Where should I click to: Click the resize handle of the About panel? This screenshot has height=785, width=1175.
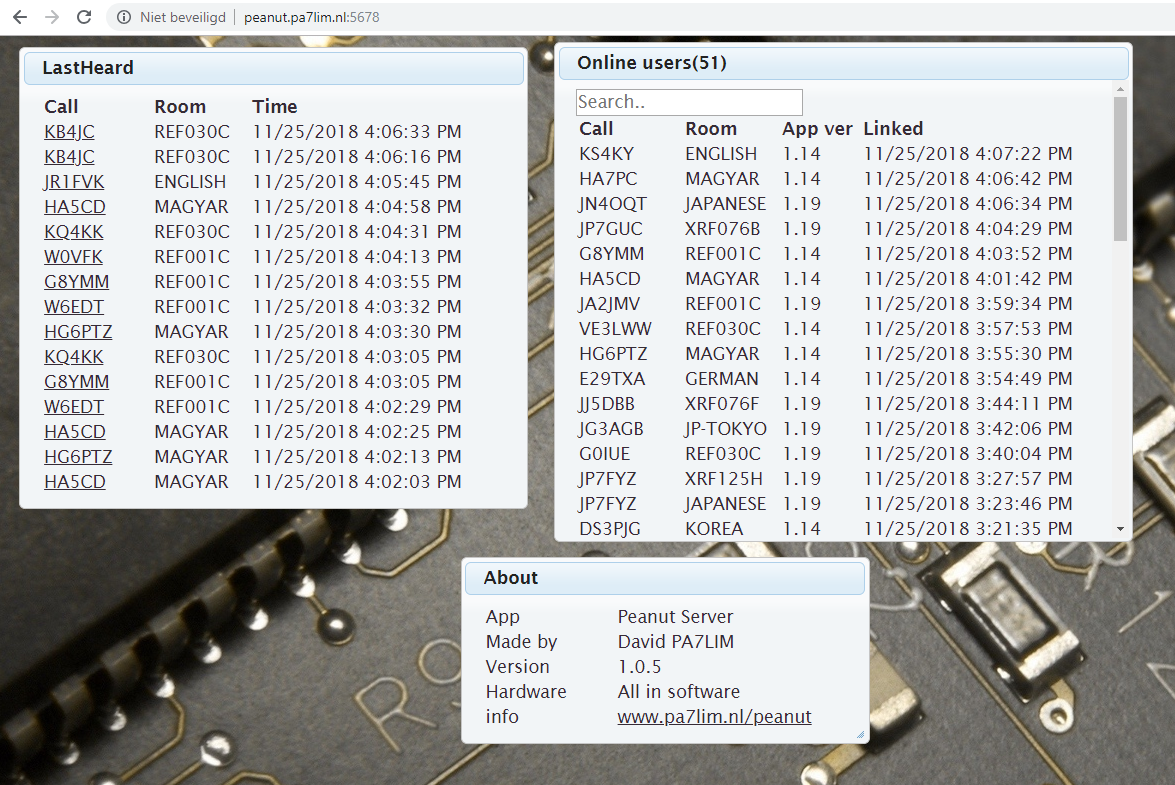coord(860,734)
